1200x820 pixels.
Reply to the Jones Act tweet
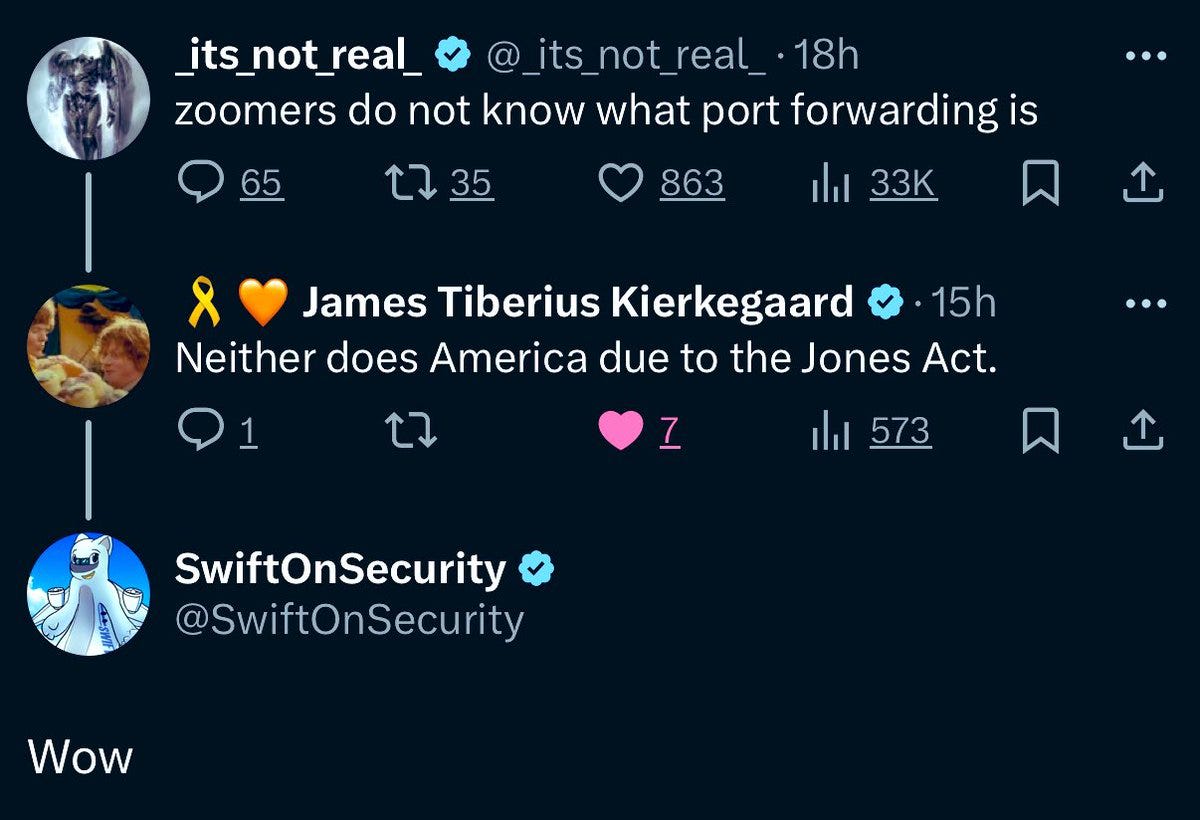click(x=217, y=431)
